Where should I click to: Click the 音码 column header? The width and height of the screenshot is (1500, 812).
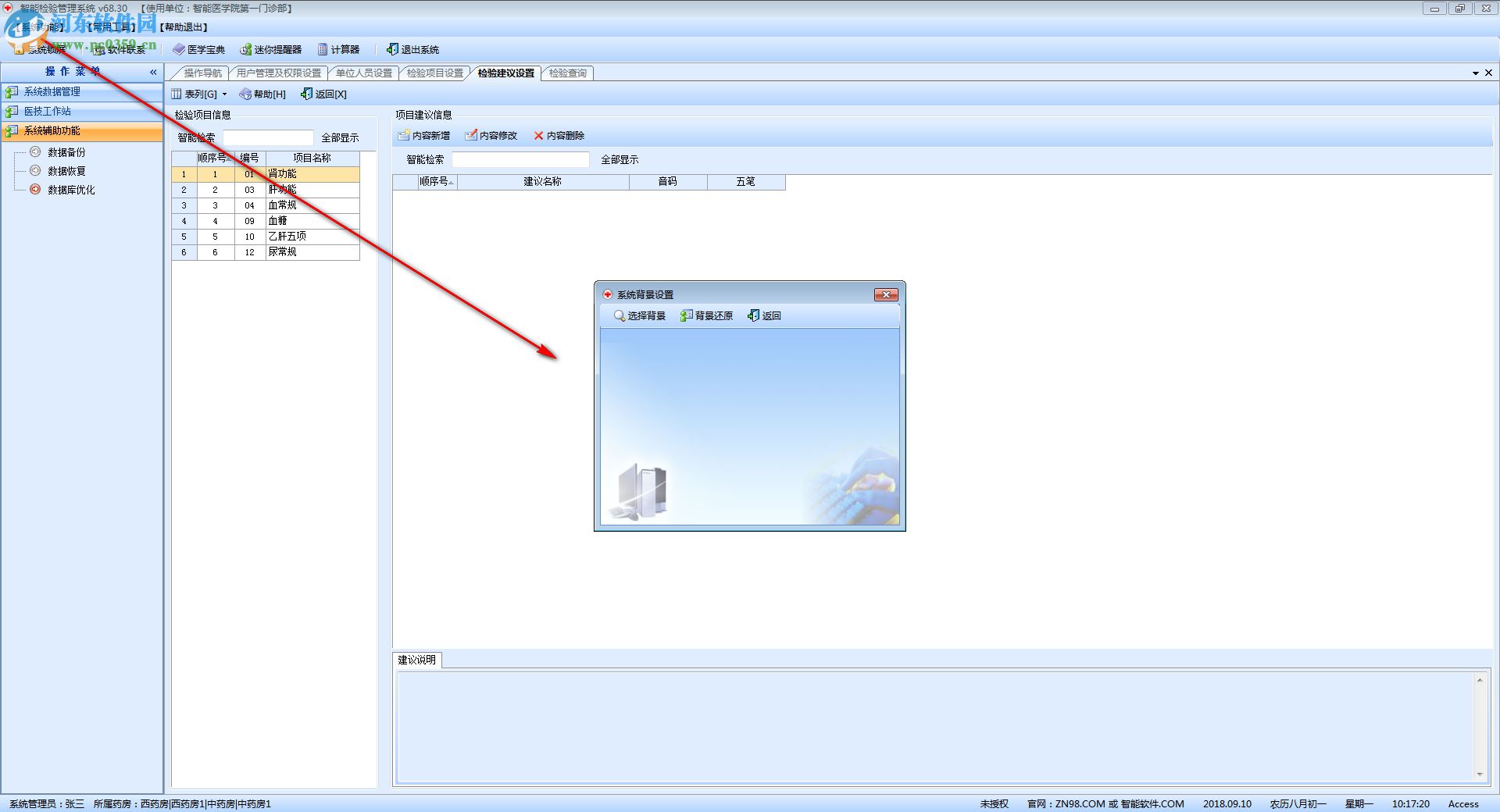click(667, 181)
